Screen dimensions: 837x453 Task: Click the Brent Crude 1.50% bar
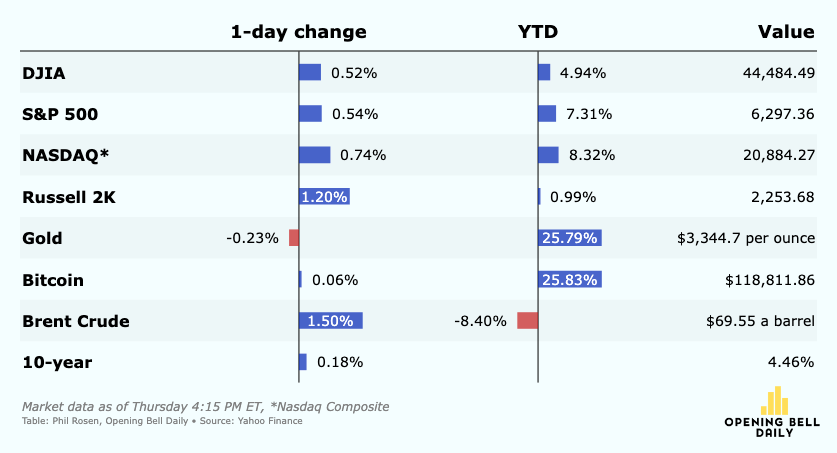coord(331,321)
